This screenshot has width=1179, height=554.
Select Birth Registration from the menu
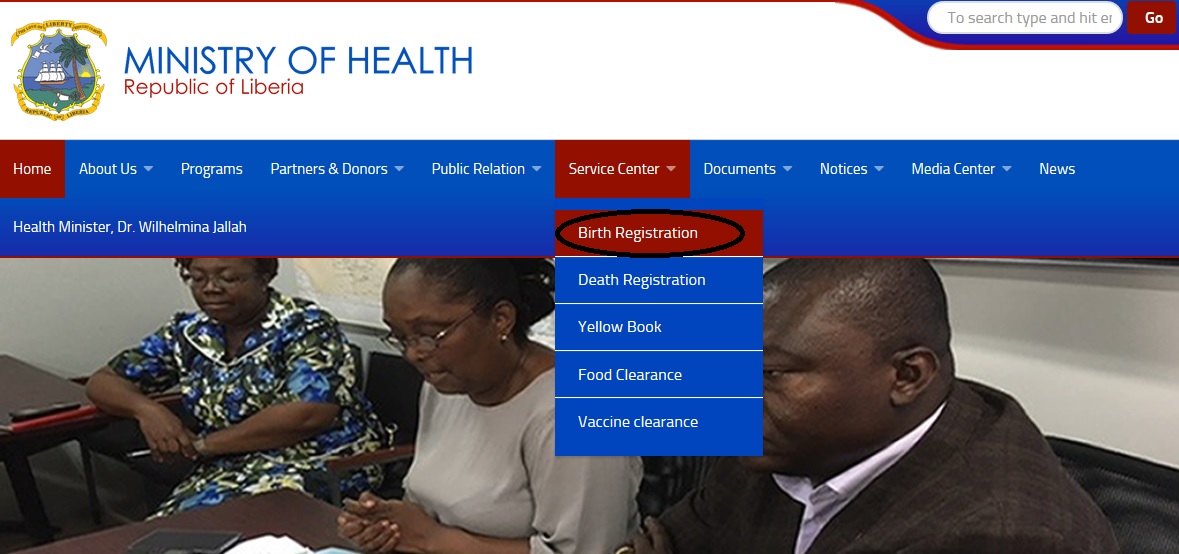[659, 233]
